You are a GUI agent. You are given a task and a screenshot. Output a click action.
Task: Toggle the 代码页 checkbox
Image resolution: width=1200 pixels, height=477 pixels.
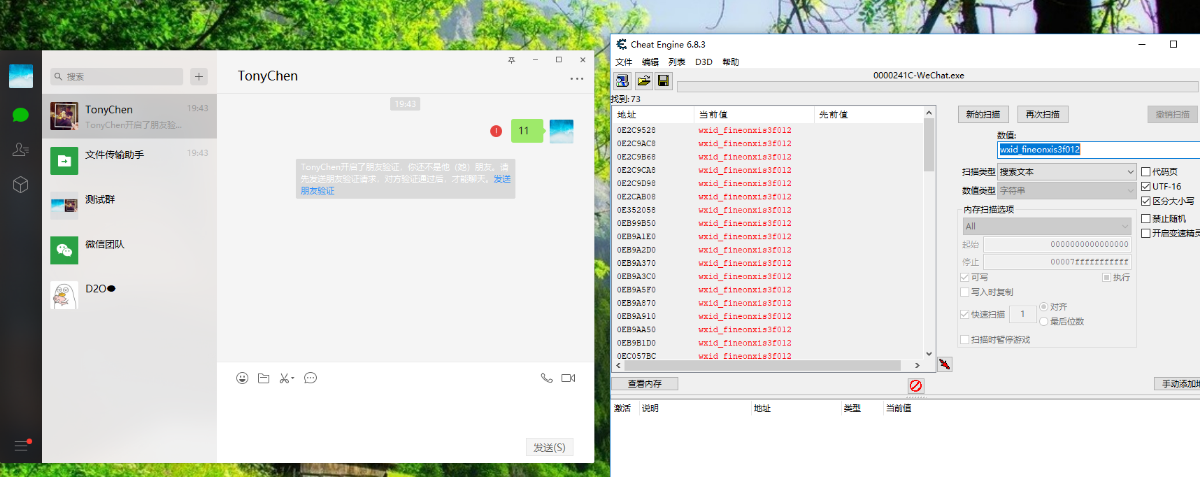click(x=1146, y=171)
